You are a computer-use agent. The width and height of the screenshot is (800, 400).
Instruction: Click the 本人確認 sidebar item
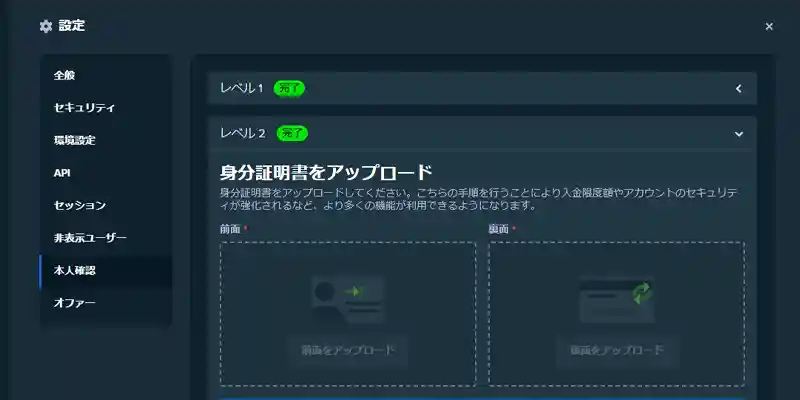coord(75,270)
